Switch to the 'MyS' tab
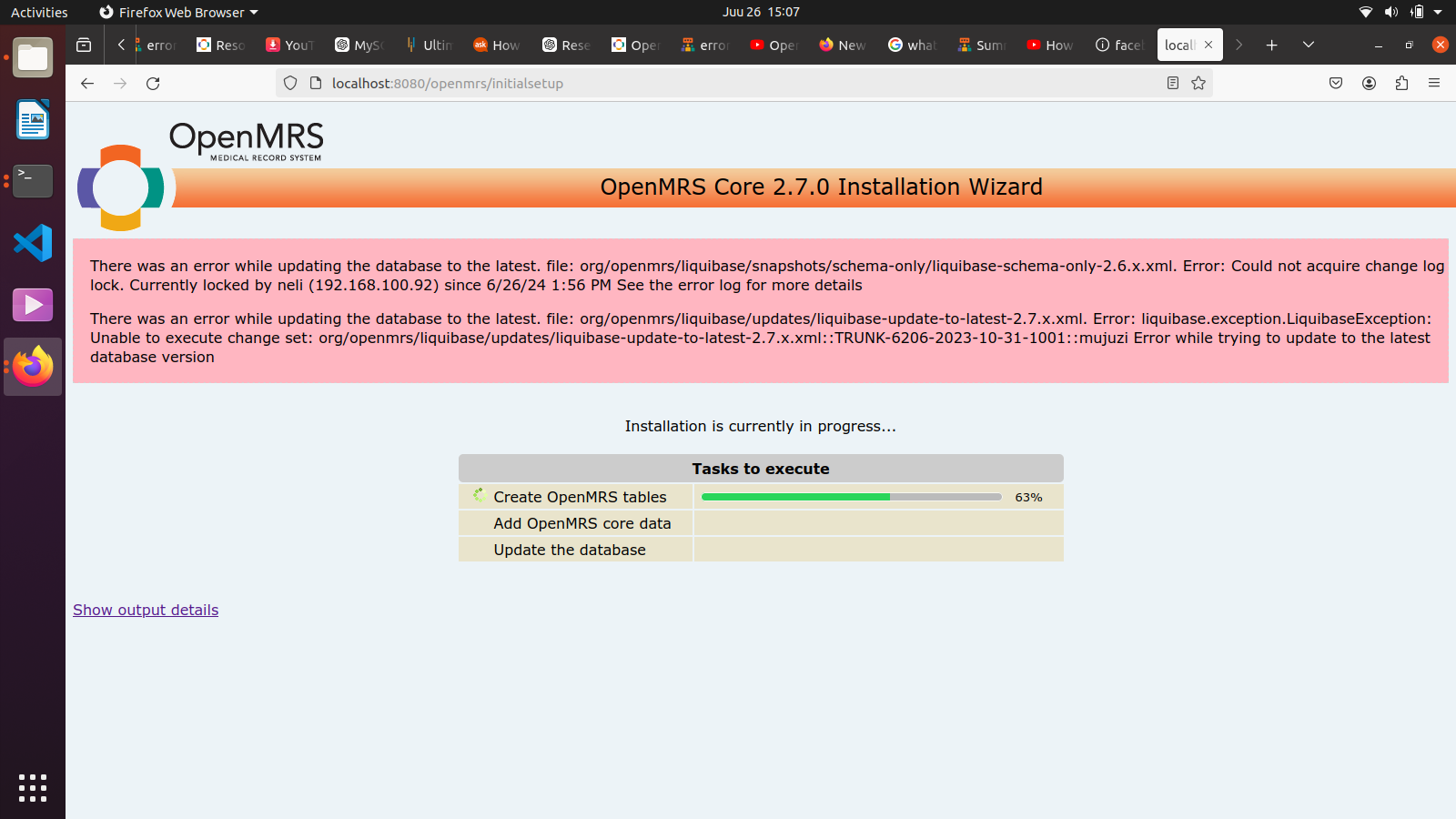This screenshot has height=819, width=1456. pos(359,45)
